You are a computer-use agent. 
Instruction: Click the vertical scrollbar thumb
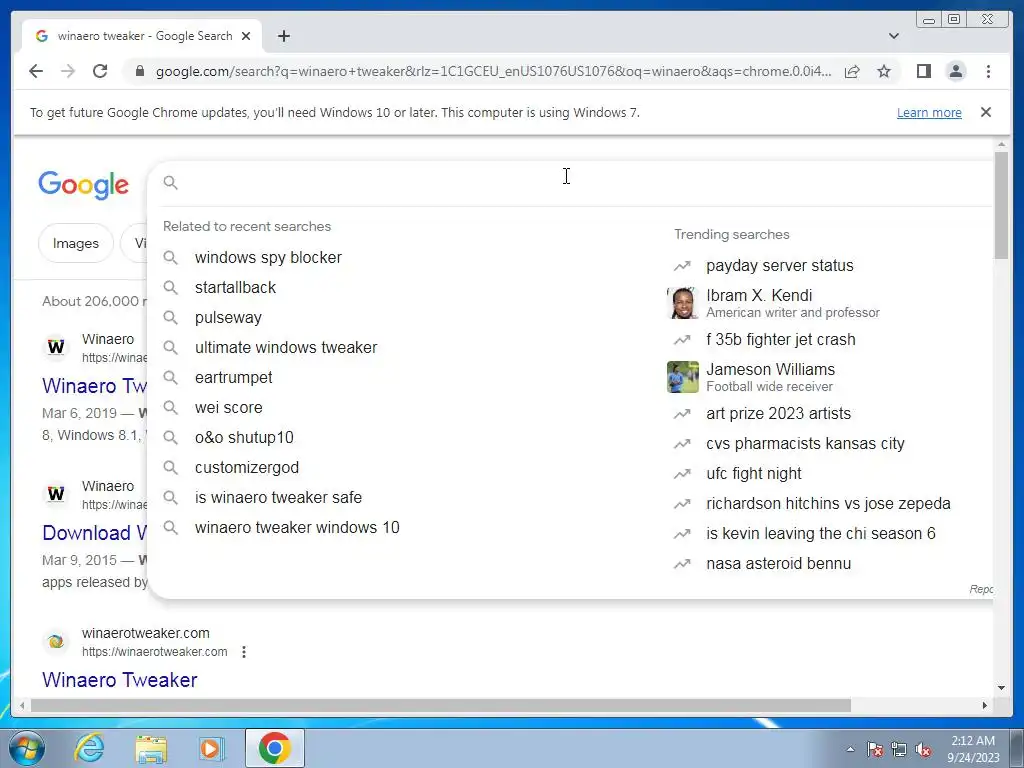pos(1001,205)
